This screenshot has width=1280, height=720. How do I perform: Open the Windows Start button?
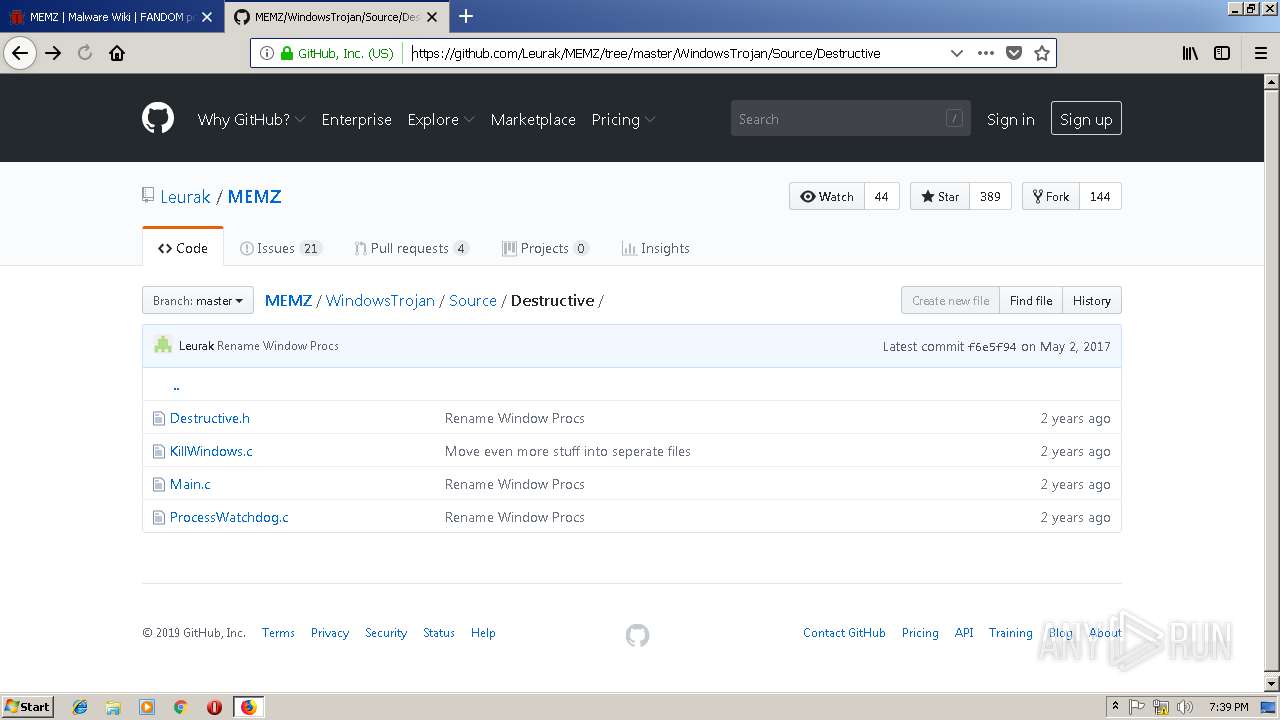coord(28,707)
